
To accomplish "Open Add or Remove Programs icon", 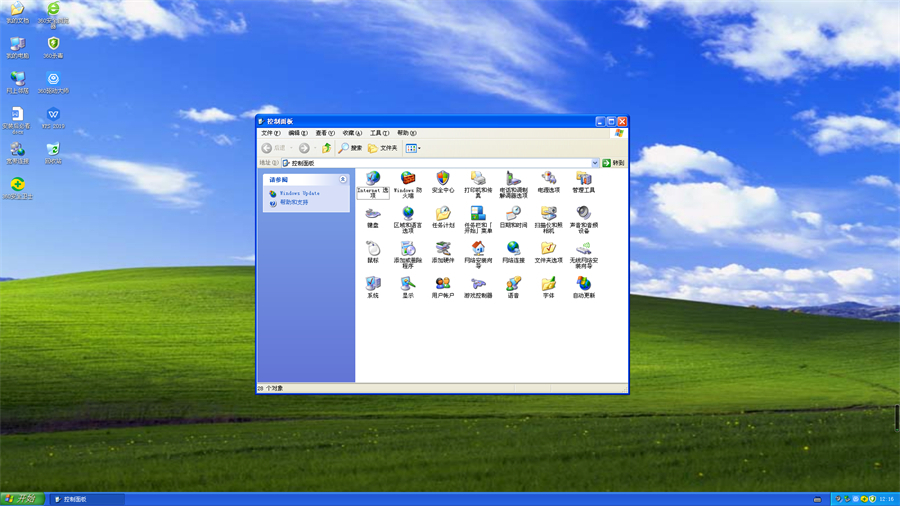I will click(x=408, y=254).
